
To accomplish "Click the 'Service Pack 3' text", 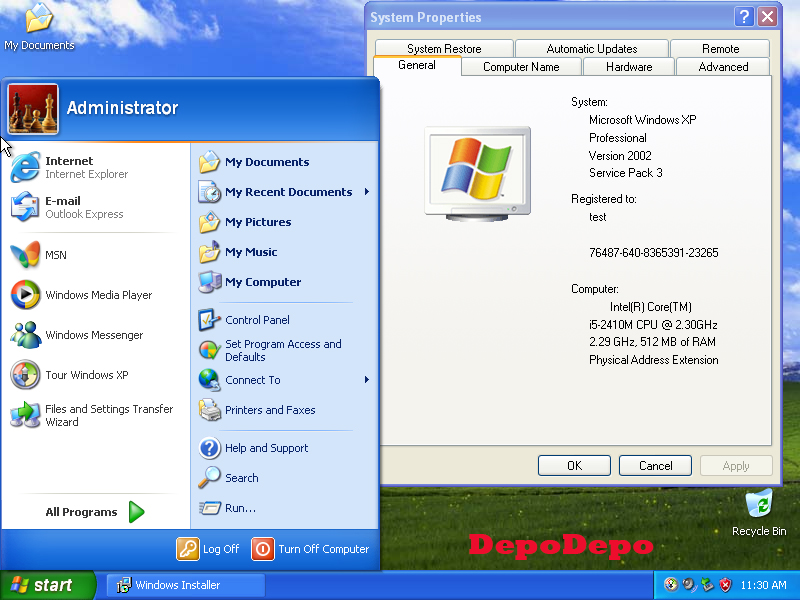I will click(x=626, y=173).
